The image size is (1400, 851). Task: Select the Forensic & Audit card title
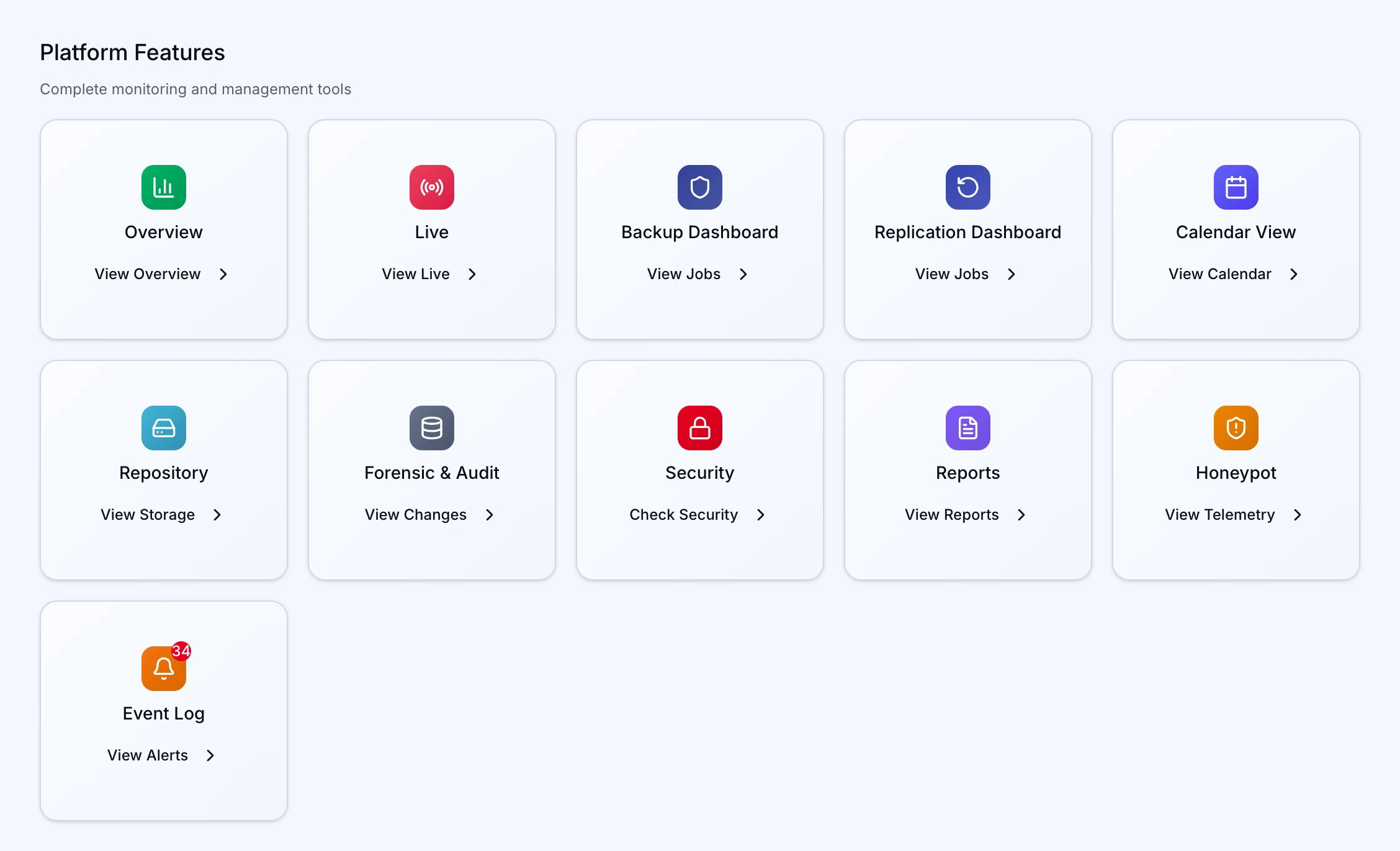432,473
